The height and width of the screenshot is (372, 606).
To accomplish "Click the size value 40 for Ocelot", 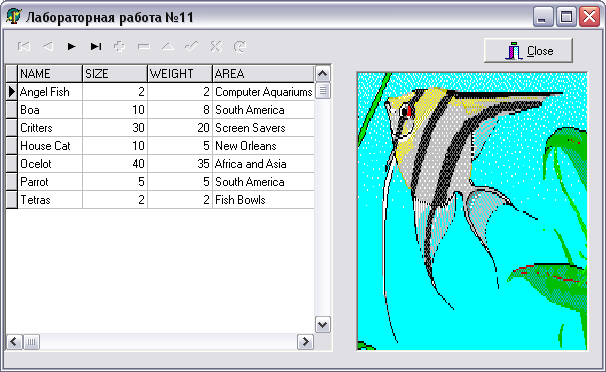I will click(115, 164).
